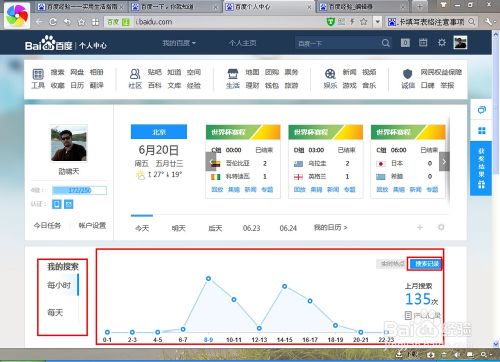Click the second blue certification badge
Image resolution: width=500 pixels, height=362 pixels.
69,204
